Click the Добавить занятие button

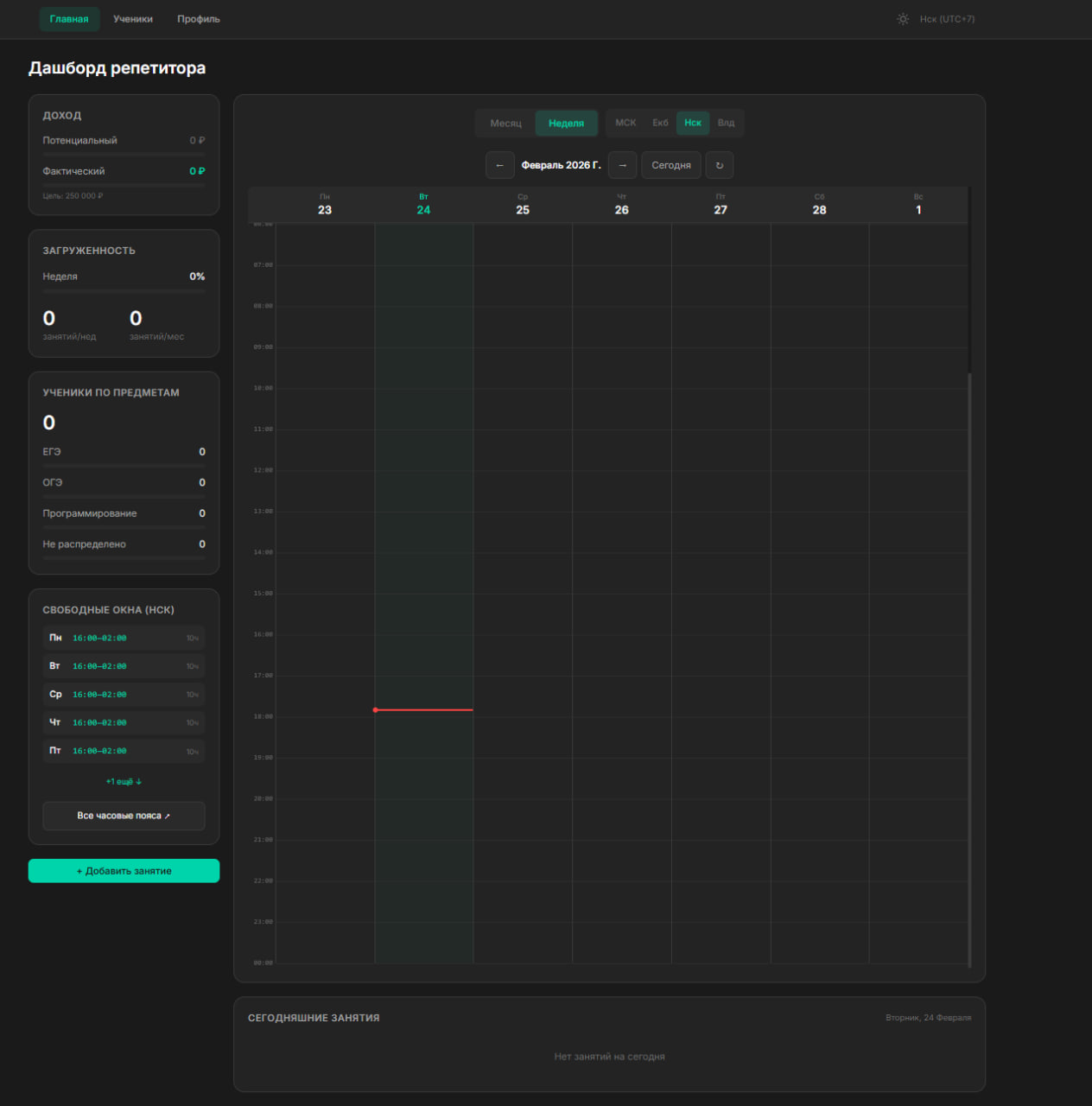coord(124,870)
